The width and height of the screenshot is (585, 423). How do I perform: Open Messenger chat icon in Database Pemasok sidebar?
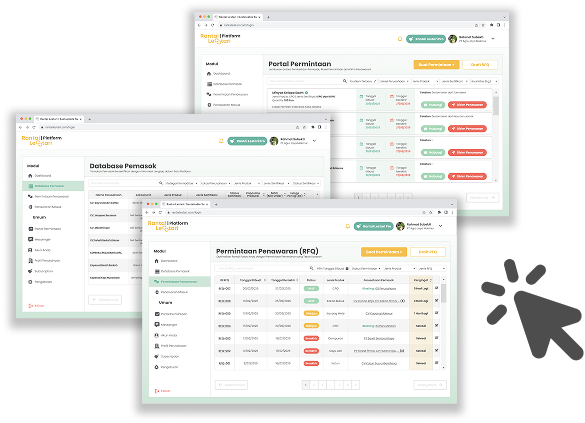point(31,239)
